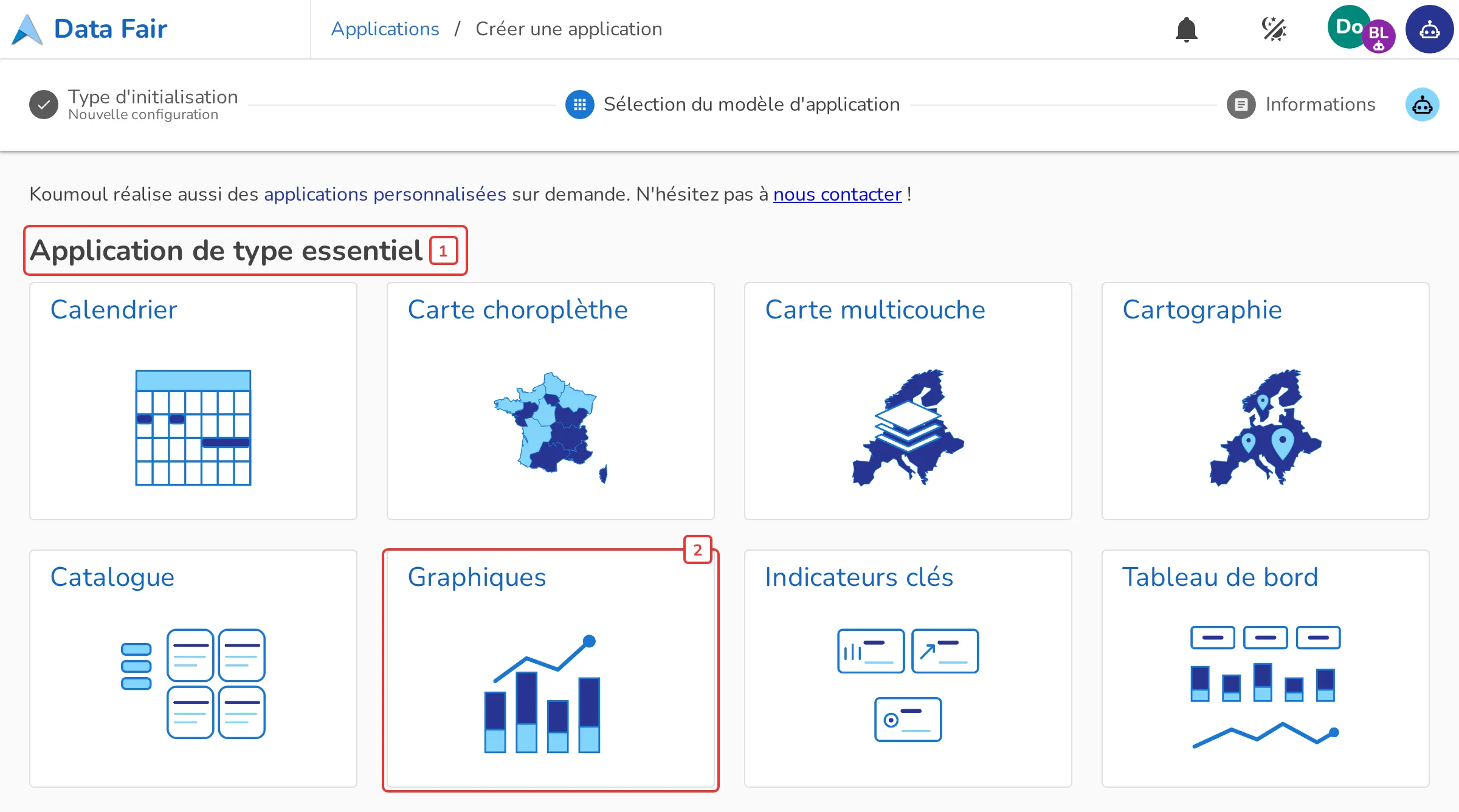Select the Indicateurs clés illustration
The height and width of the screenshot is (812, 1459).
(x=908, y=685)
